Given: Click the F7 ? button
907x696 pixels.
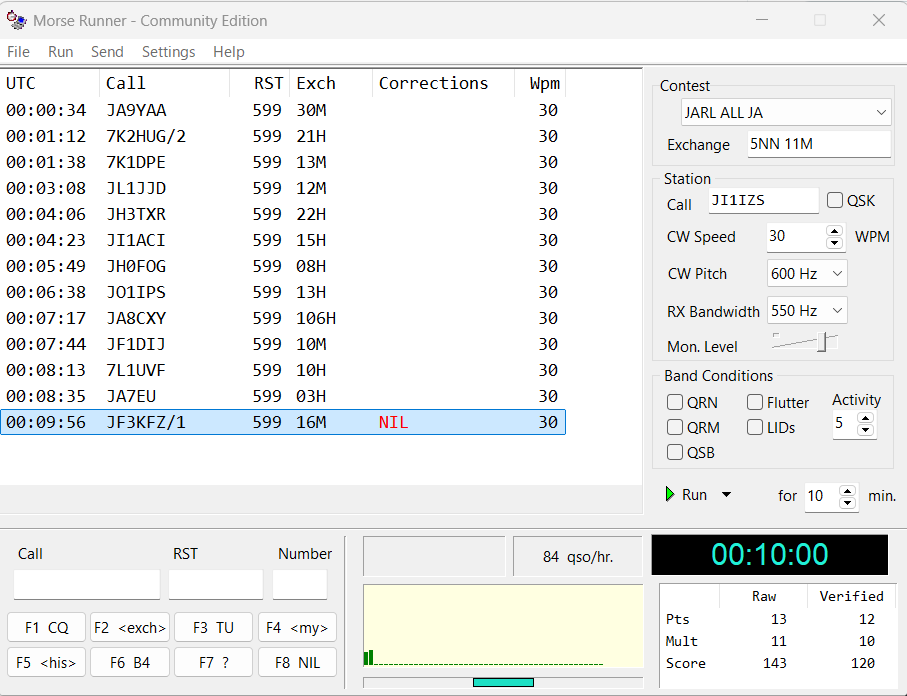Looking at the screenshot, I should coord(213,662).
